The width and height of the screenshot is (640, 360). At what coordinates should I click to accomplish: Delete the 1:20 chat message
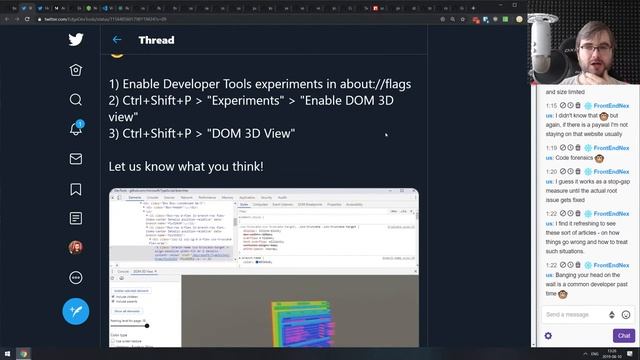(x=578, y=171)
